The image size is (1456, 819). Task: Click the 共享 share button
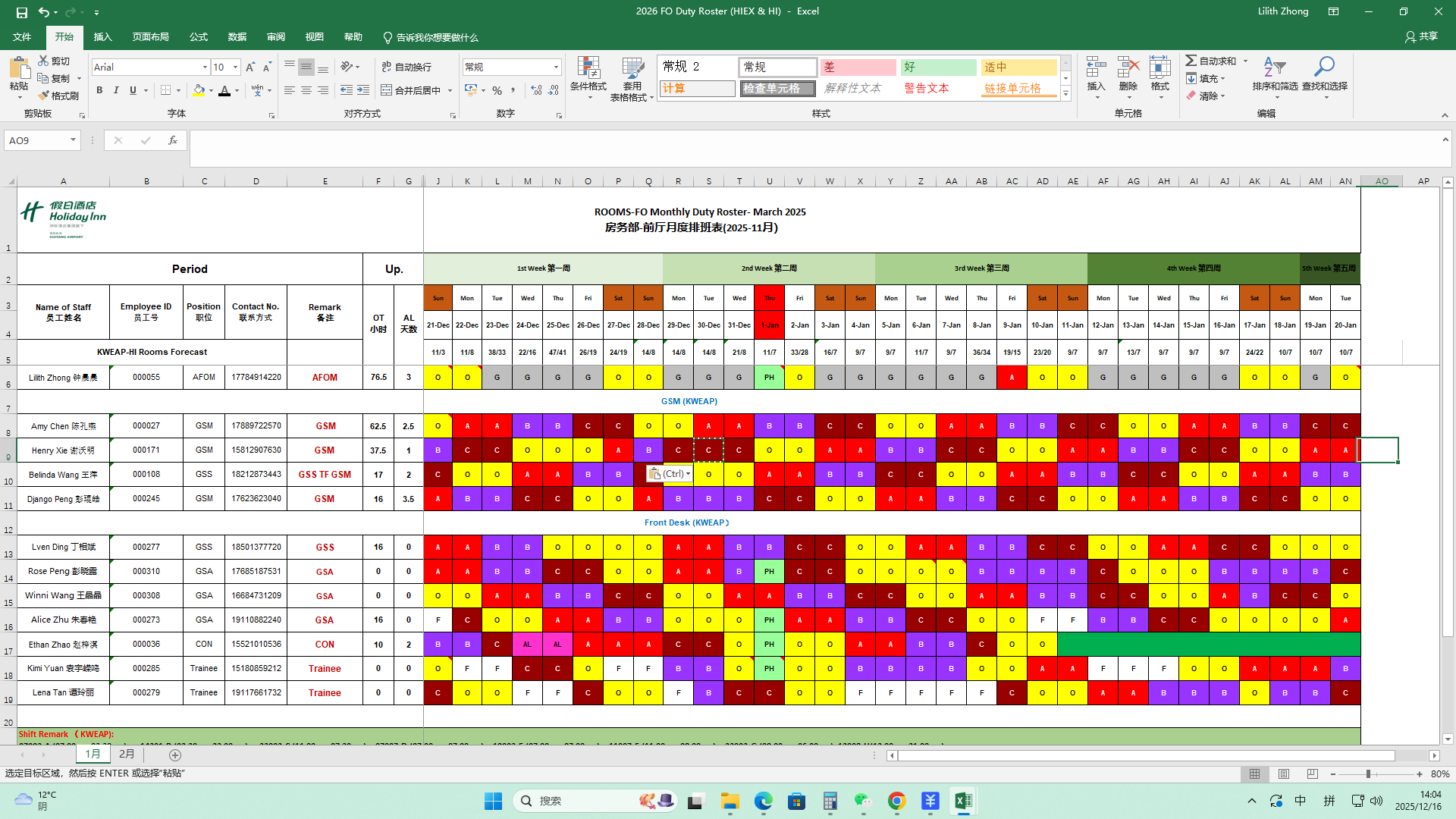1421,36
